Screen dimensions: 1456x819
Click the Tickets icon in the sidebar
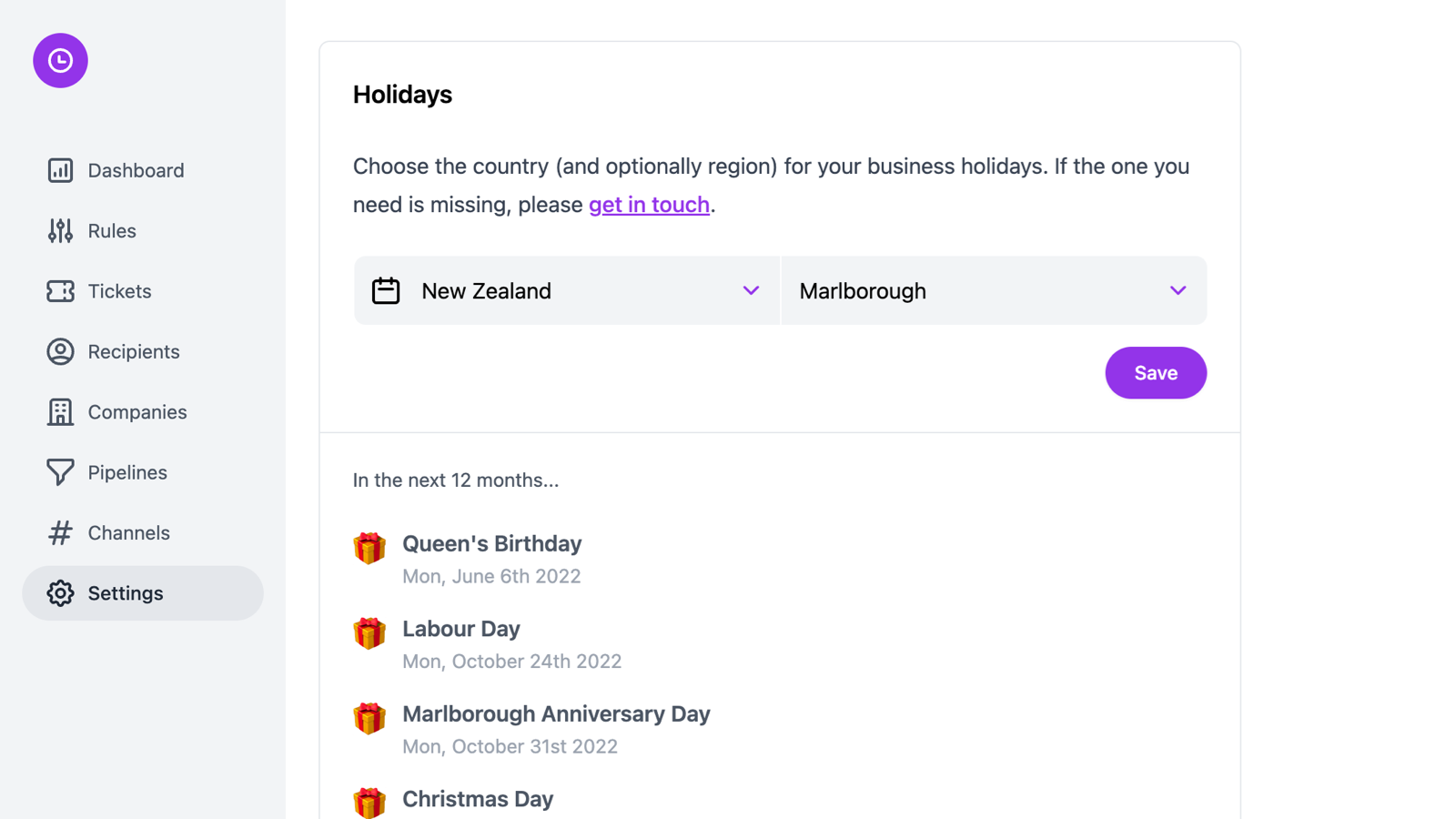click(59, 291)
